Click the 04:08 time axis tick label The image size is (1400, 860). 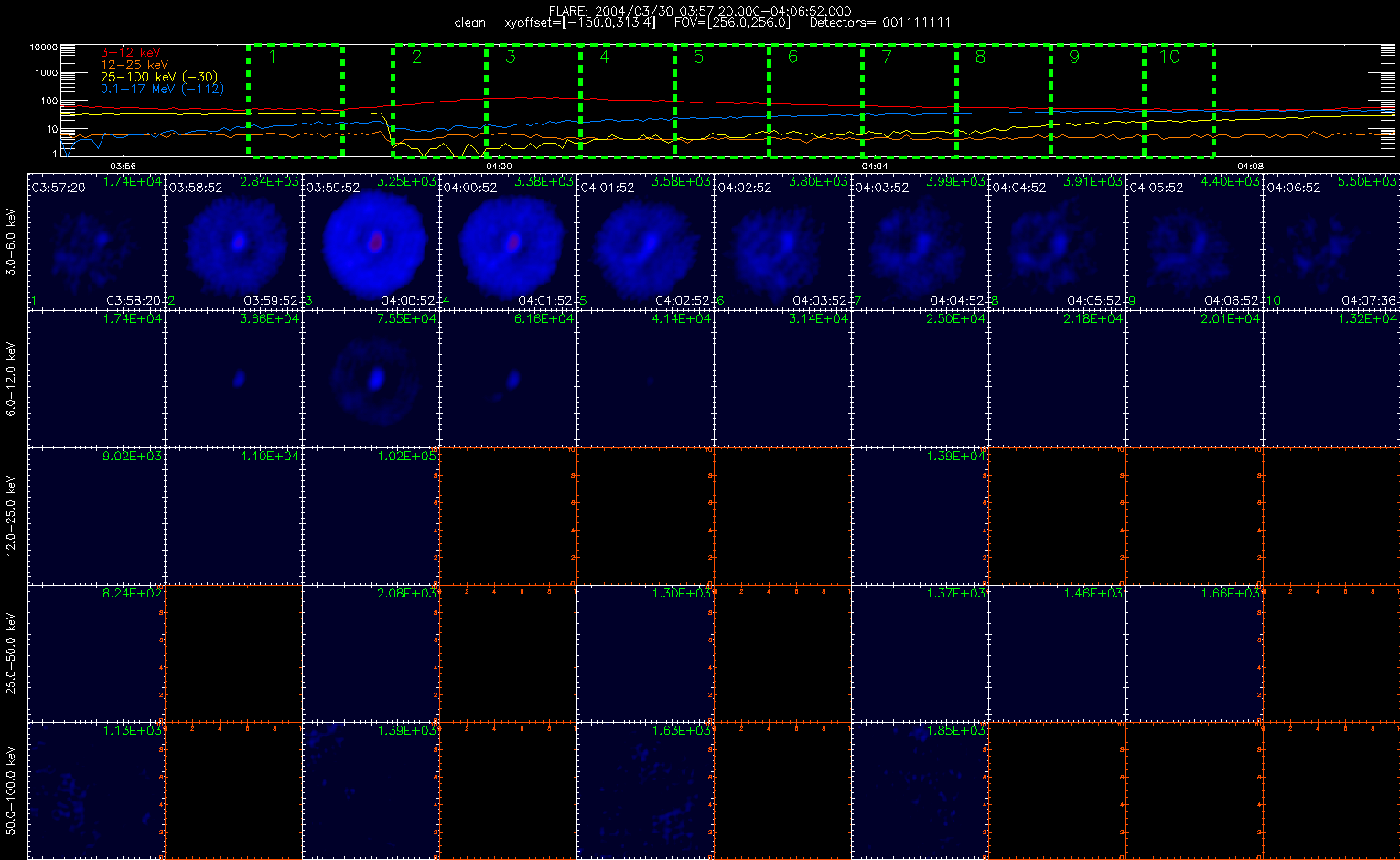(1250, 166)
